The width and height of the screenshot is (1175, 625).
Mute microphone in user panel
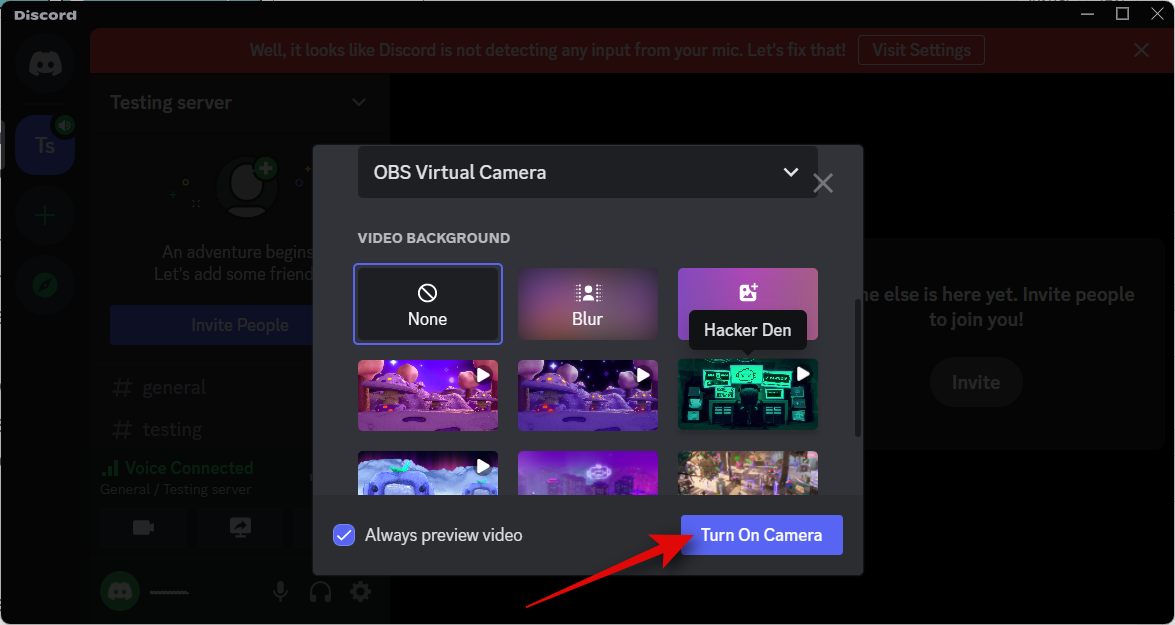pos(281,592)
